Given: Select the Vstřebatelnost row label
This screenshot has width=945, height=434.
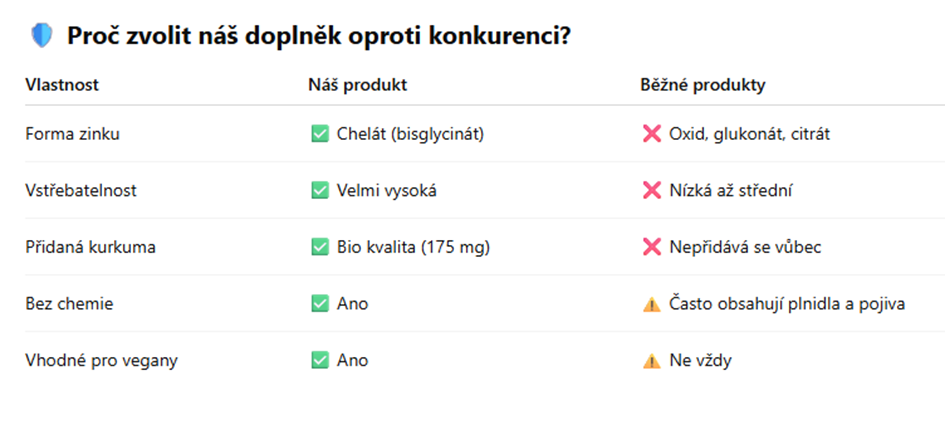Looking at the screenshot, I should coord(81,190).
